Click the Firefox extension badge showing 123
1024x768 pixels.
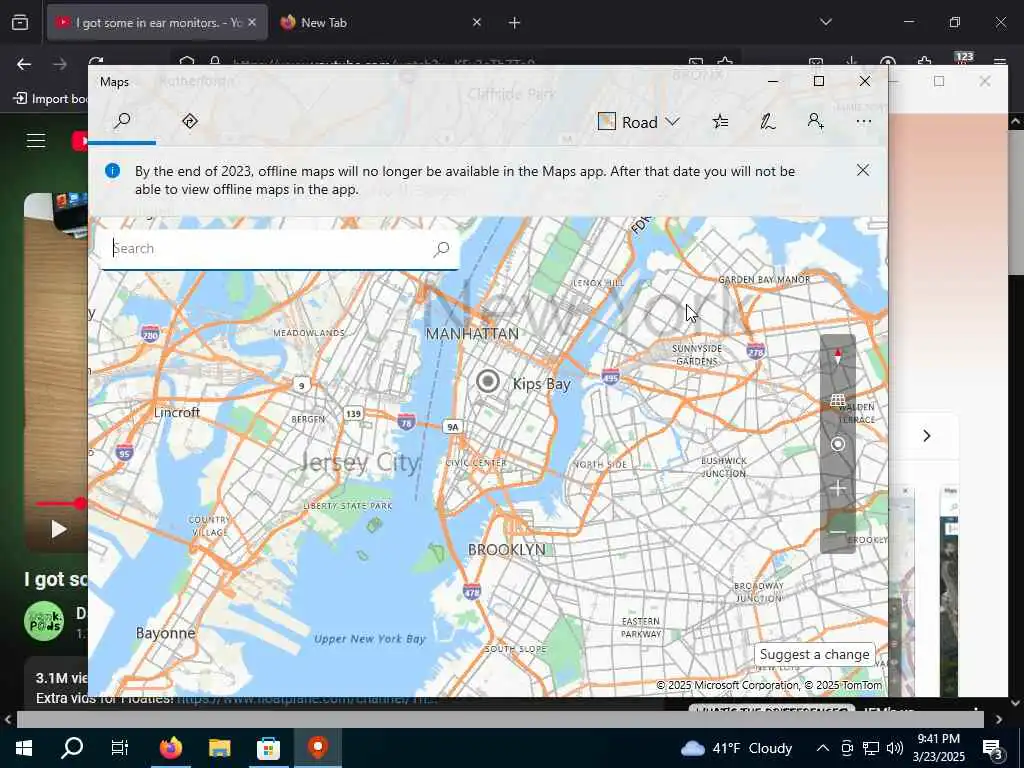tap(964, 61)
